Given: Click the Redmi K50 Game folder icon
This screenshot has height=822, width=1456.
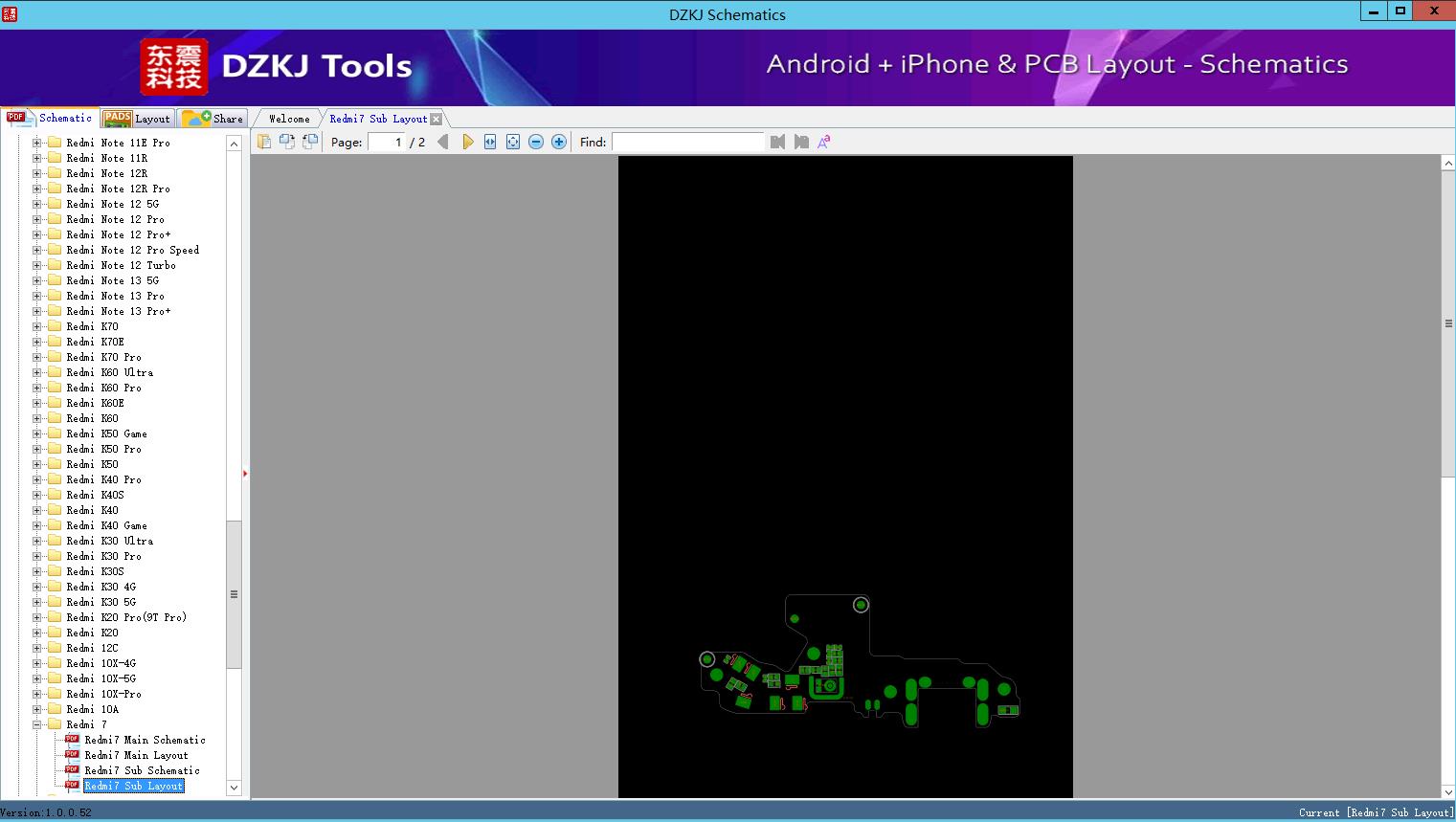Looking at the screenshot, I should click(x=55, y=433).
